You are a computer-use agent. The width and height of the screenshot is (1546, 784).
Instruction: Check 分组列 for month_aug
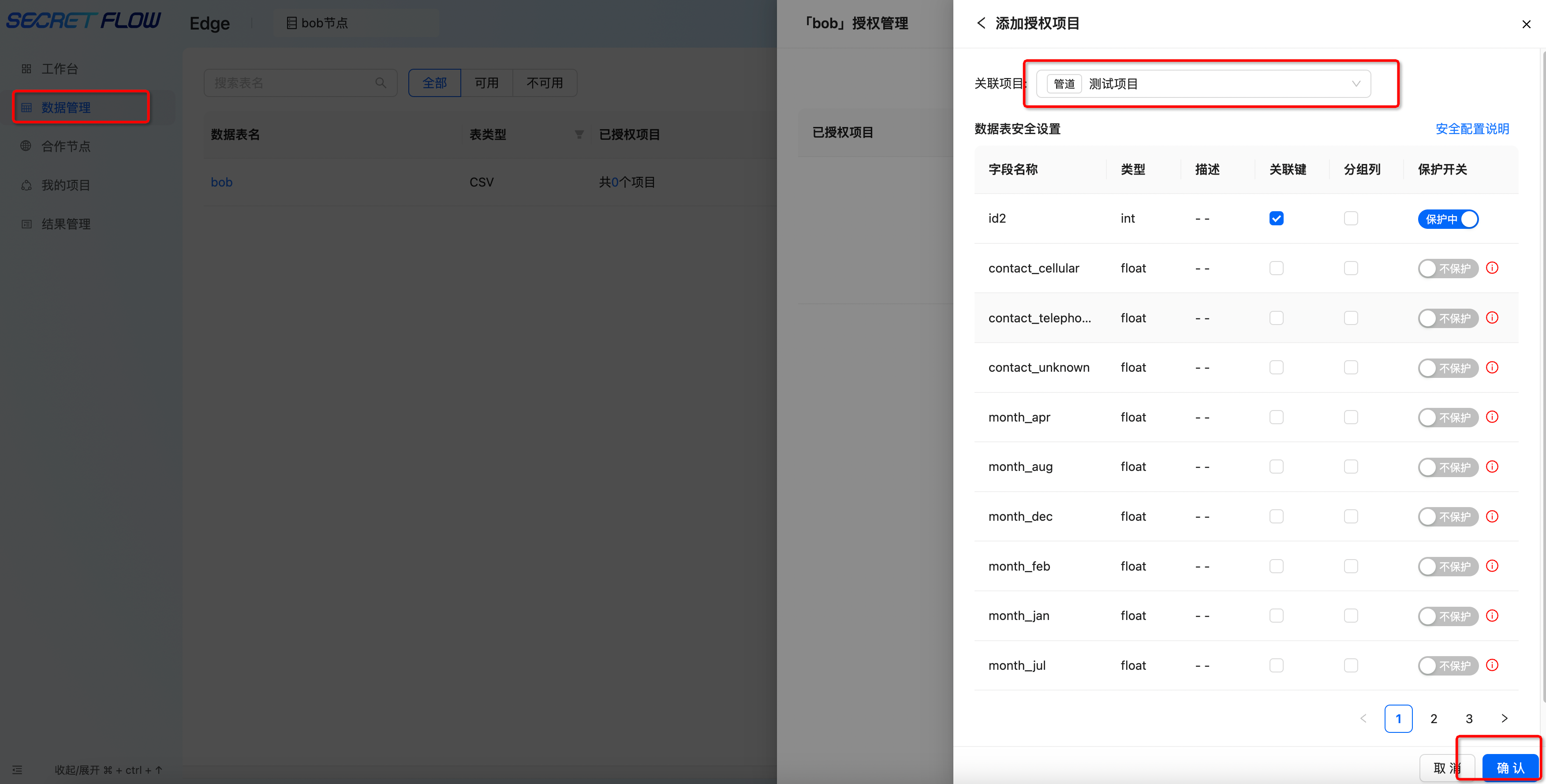[1350, 467]
